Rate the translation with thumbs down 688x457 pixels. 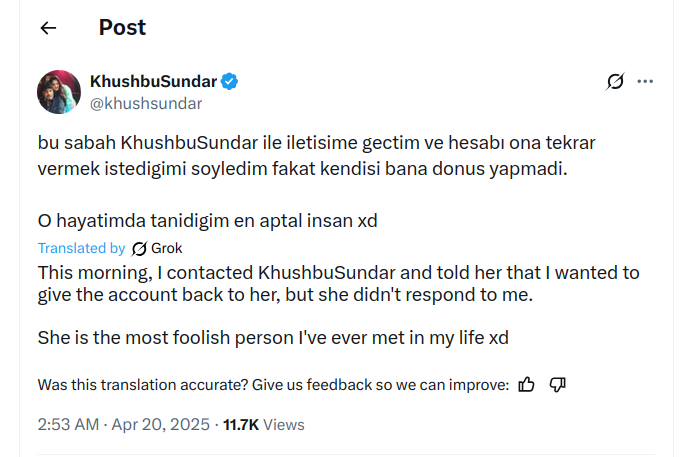click(x=559, y=384)
